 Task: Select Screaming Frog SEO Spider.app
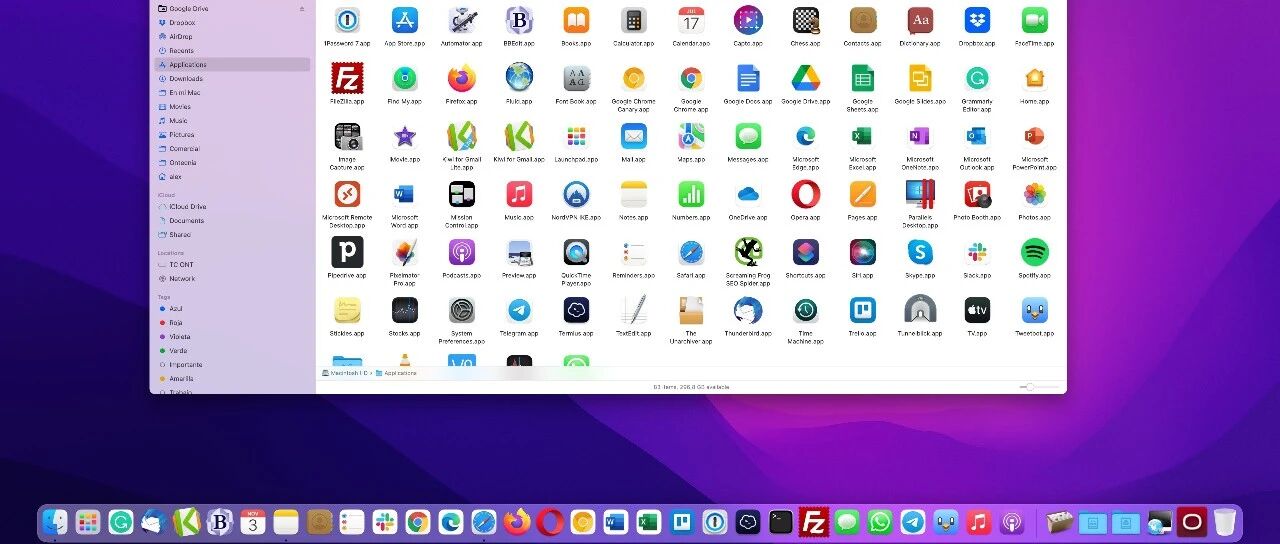[748, 252]
